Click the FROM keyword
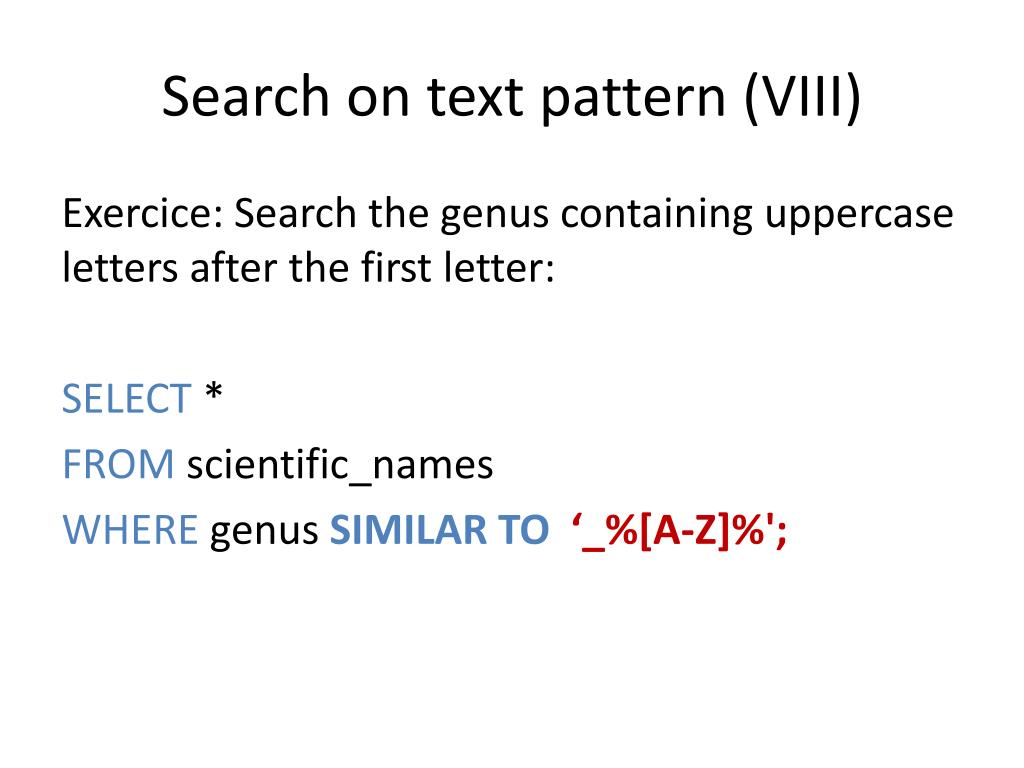This screenshot has height=768, width=1024. 118,464
